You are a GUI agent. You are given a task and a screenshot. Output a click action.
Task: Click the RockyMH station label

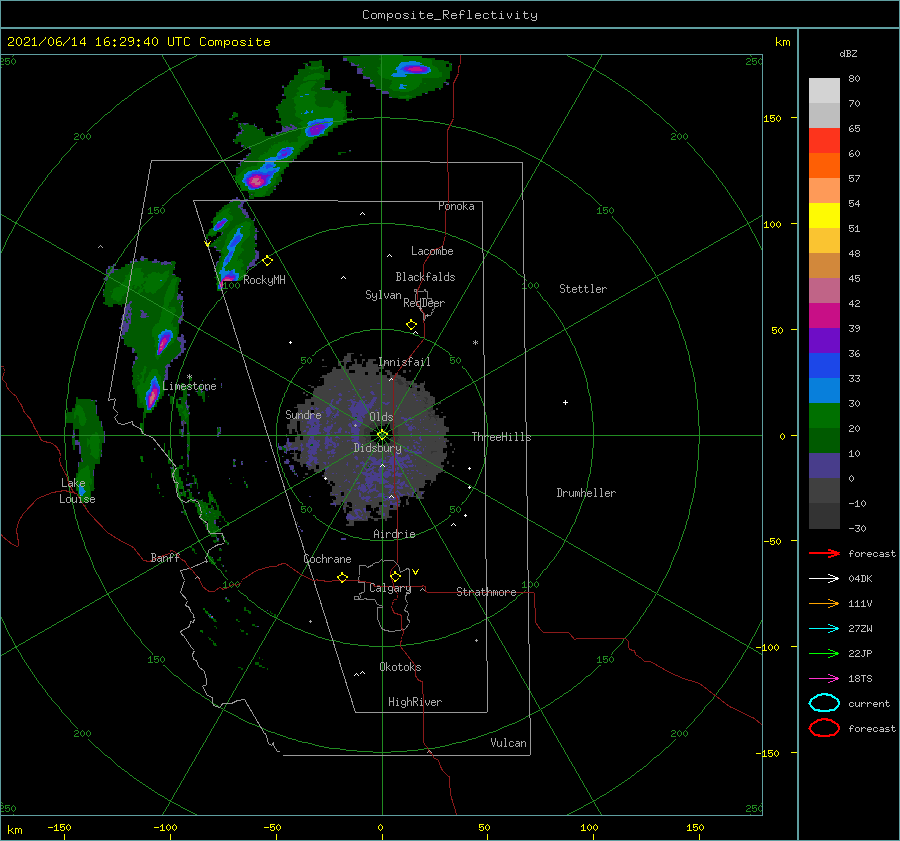click(x=264, y=280)
